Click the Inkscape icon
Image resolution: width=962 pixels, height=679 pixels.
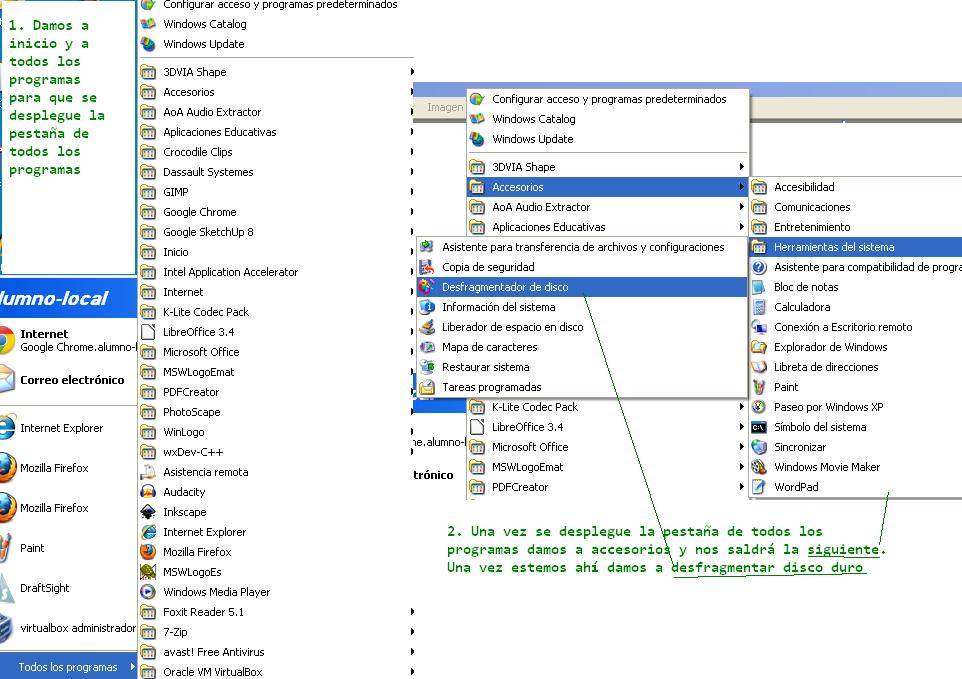click(x=148, y=512)
